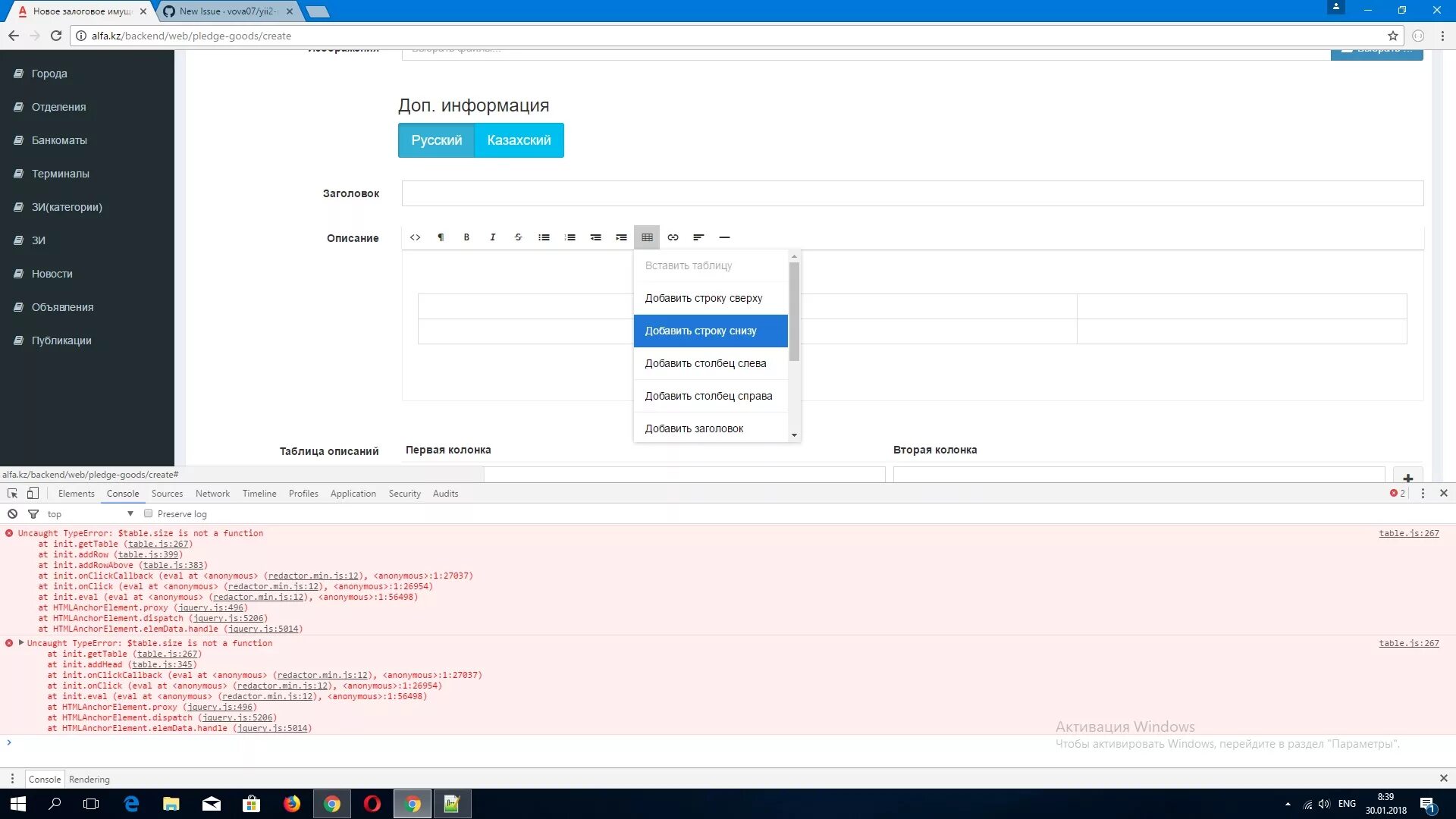Click the HTML code view icon
Viewport: 1456px width, 819px height.
pos(415,237)
